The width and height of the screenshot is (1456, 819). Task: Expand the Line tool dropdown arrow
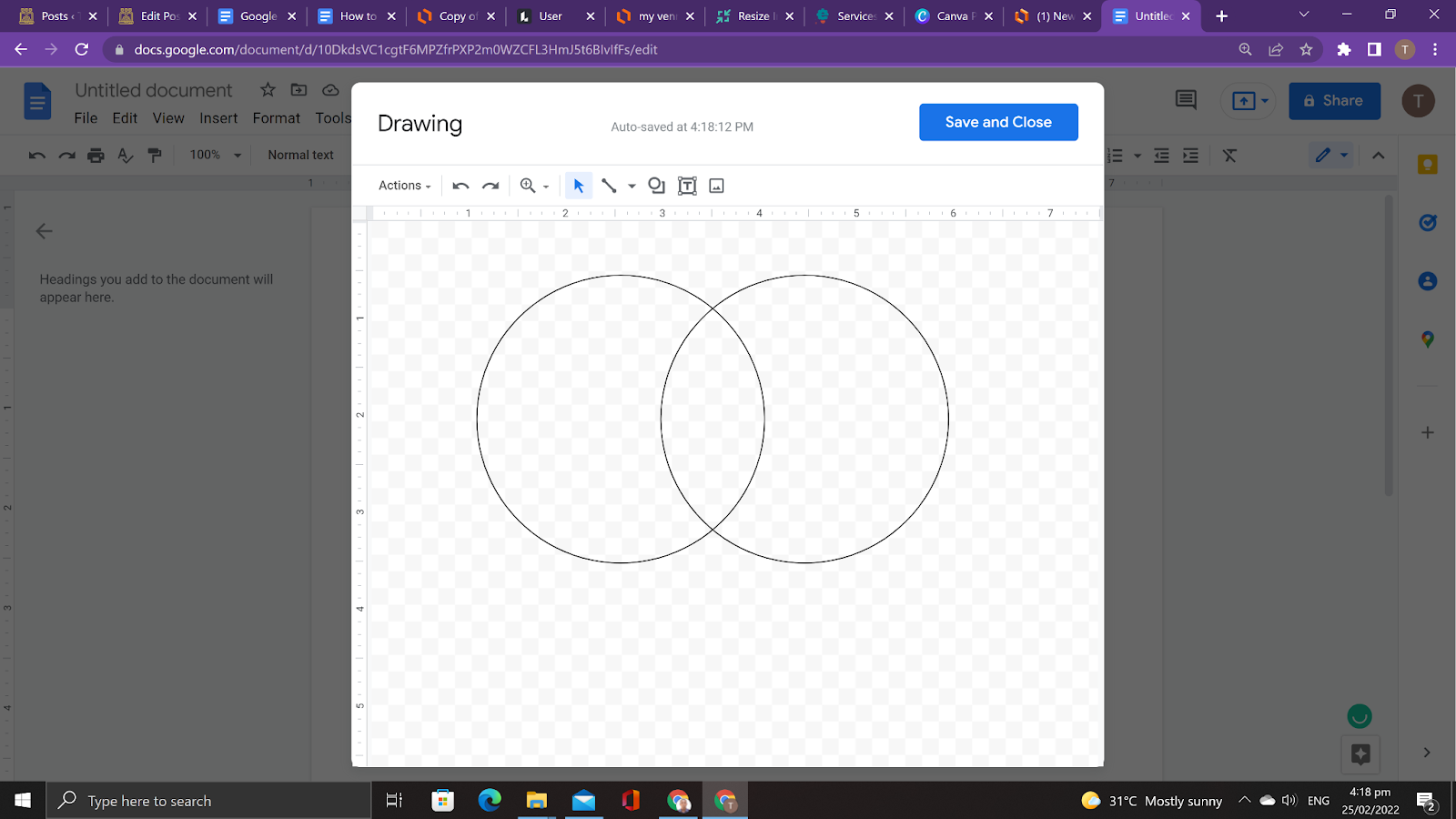point(632,187)
